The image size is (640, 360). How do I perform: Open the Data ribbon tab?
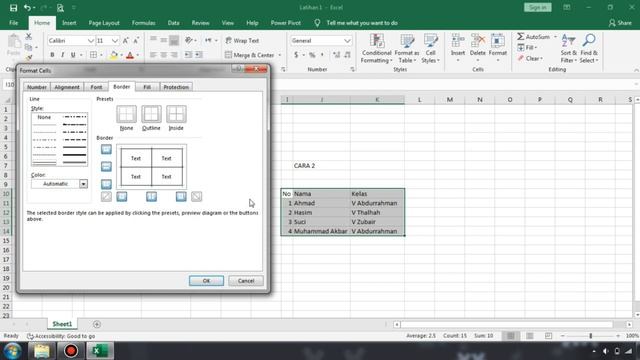[x=173, y=23]
